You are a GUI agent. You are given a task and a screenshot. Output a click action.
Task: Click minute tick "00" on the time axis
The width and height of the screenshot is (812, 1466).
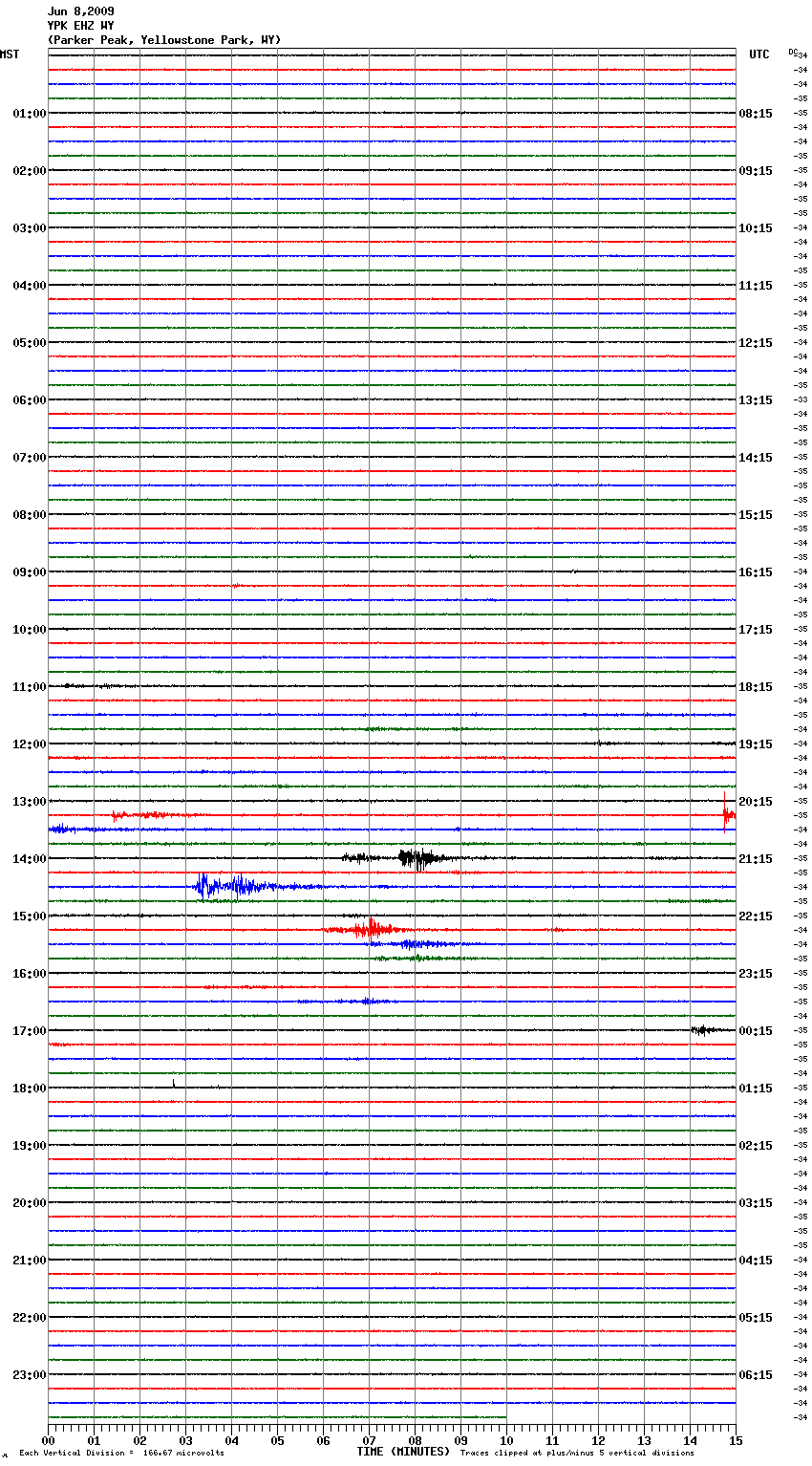[x=48, y=1440]
